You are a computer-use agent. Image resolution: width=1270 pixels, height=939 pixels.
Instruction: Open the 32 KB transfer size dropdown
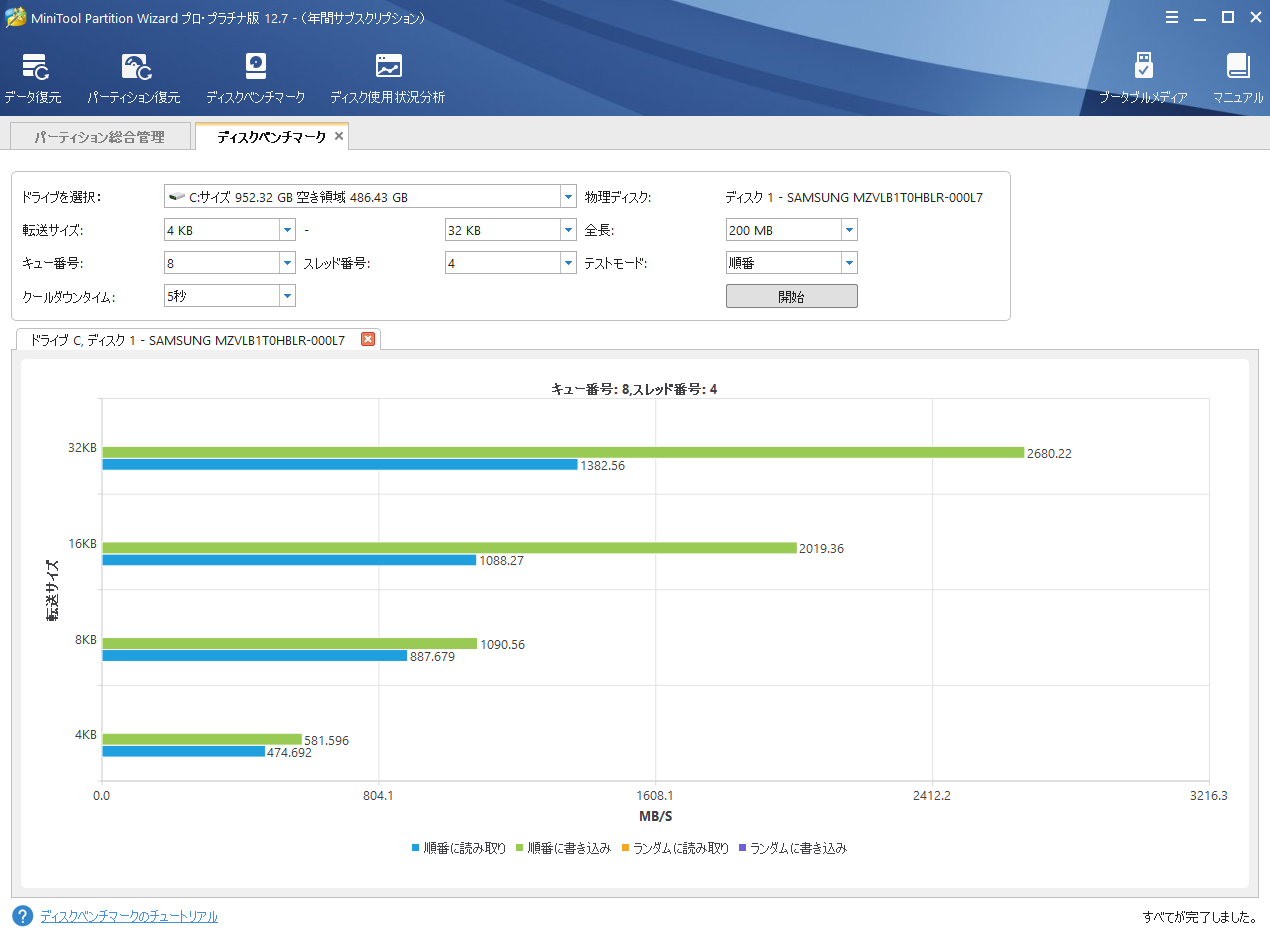[568, 230]
